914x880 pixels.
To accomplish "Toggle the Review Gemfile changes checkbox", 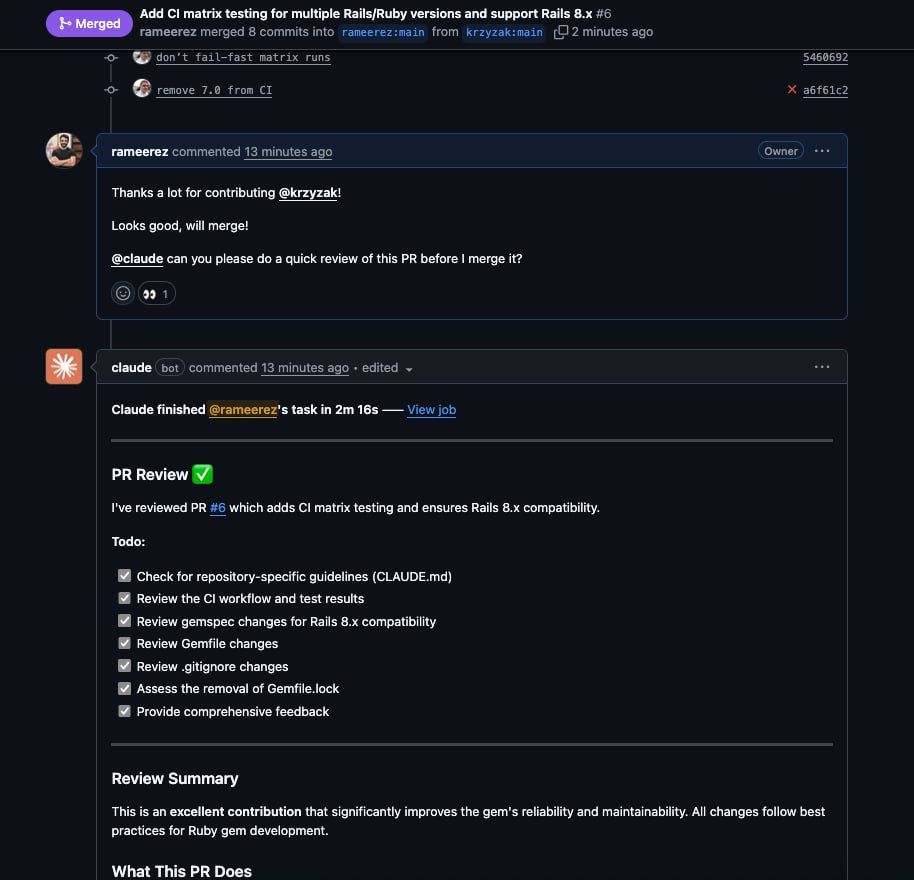I will [124, 643].
